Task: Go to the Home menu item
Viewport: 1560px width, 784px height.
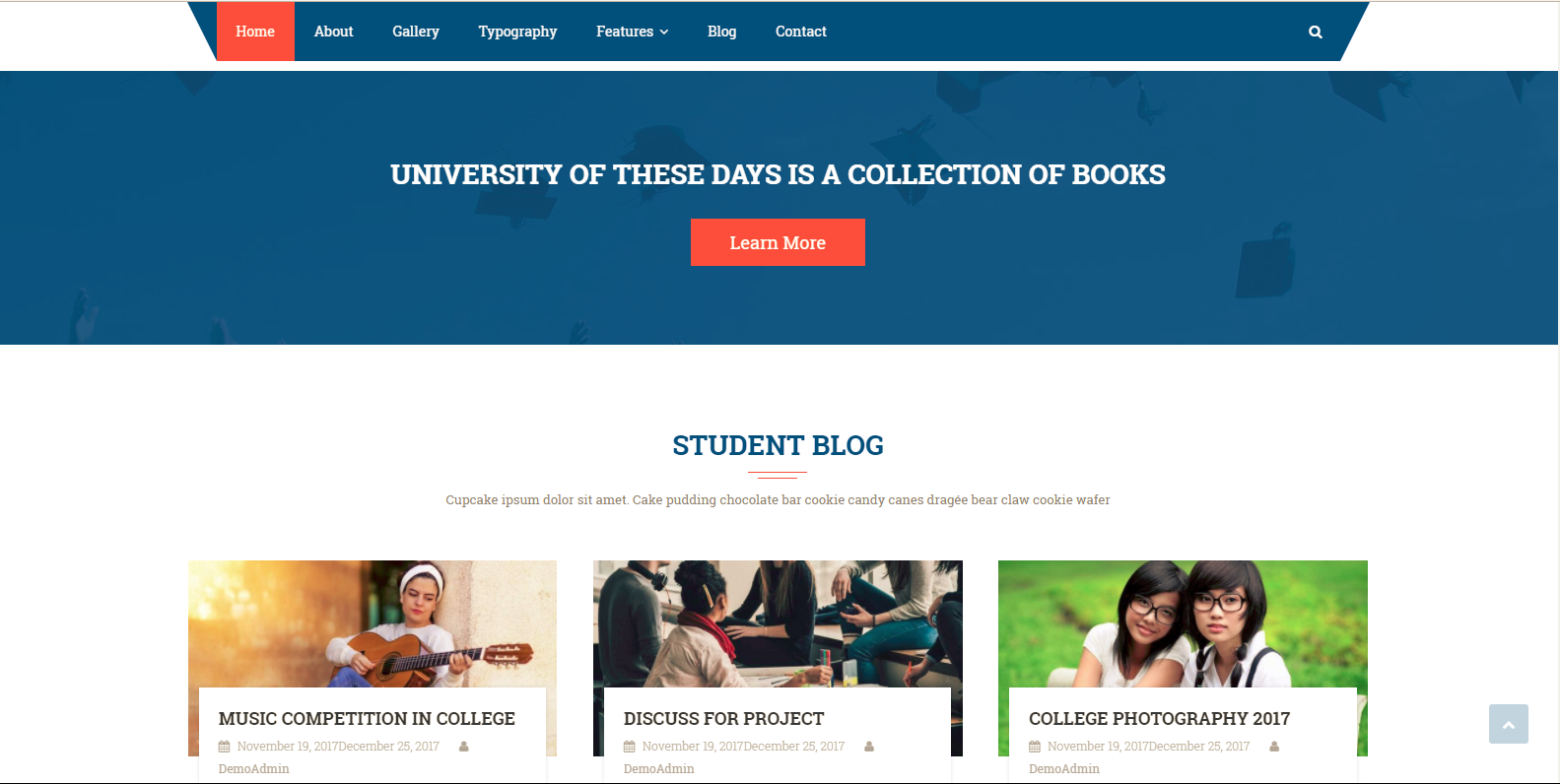Action: [x=255, y=32]
